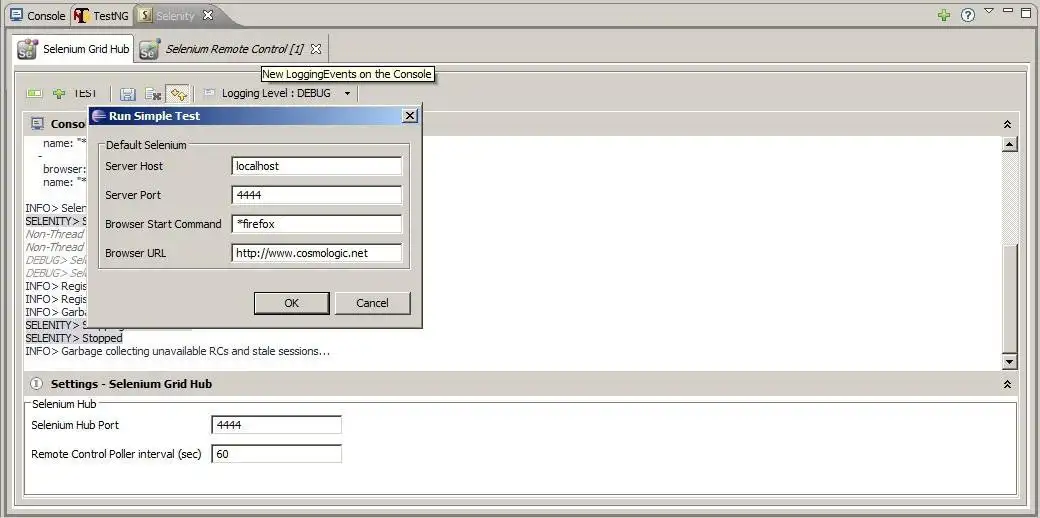
Task: Click the Logging Level flag icon
Action: point(210,94)
